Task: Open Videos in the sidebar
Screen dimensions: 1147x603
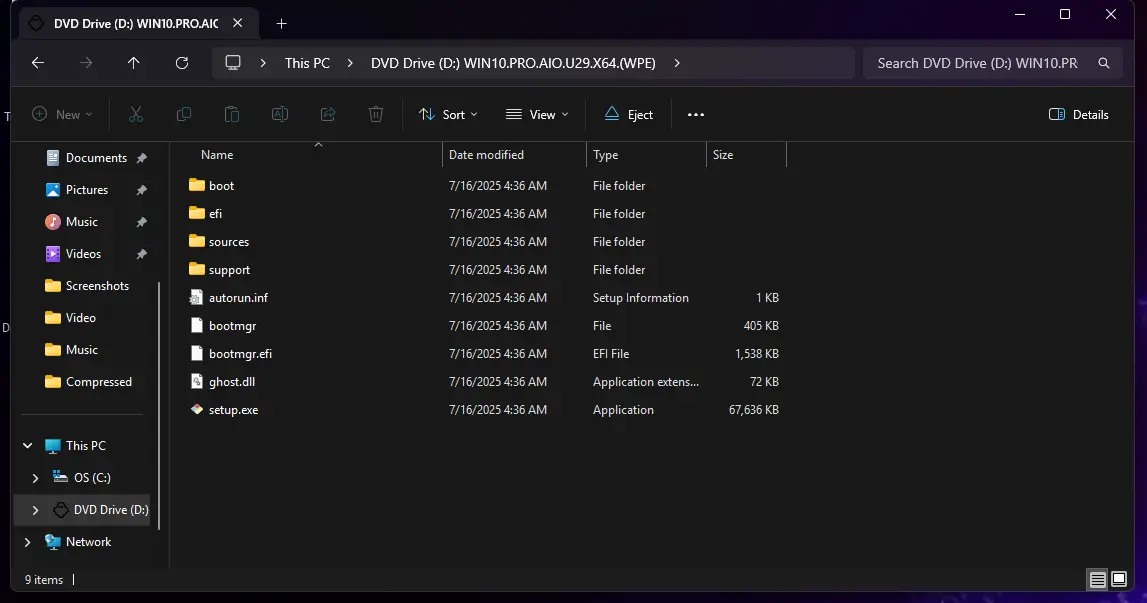Action: pyautogui.click(x=83, y=254)
